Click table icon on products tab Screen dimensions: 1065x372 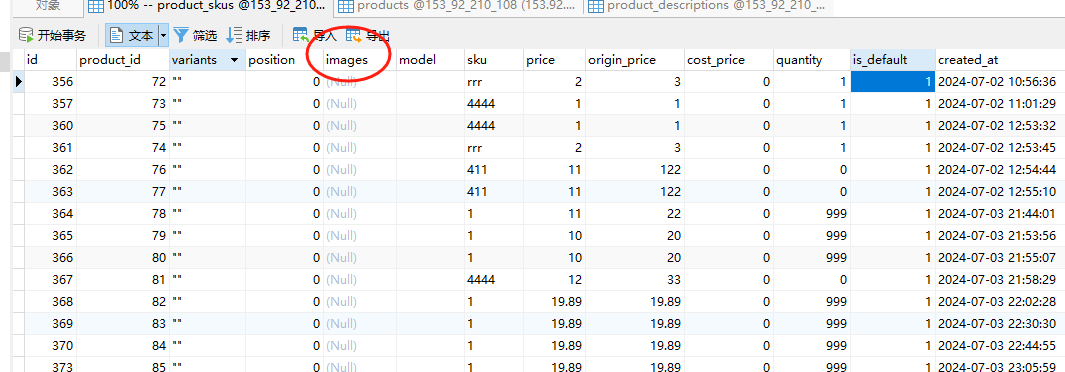click(346, 7)
